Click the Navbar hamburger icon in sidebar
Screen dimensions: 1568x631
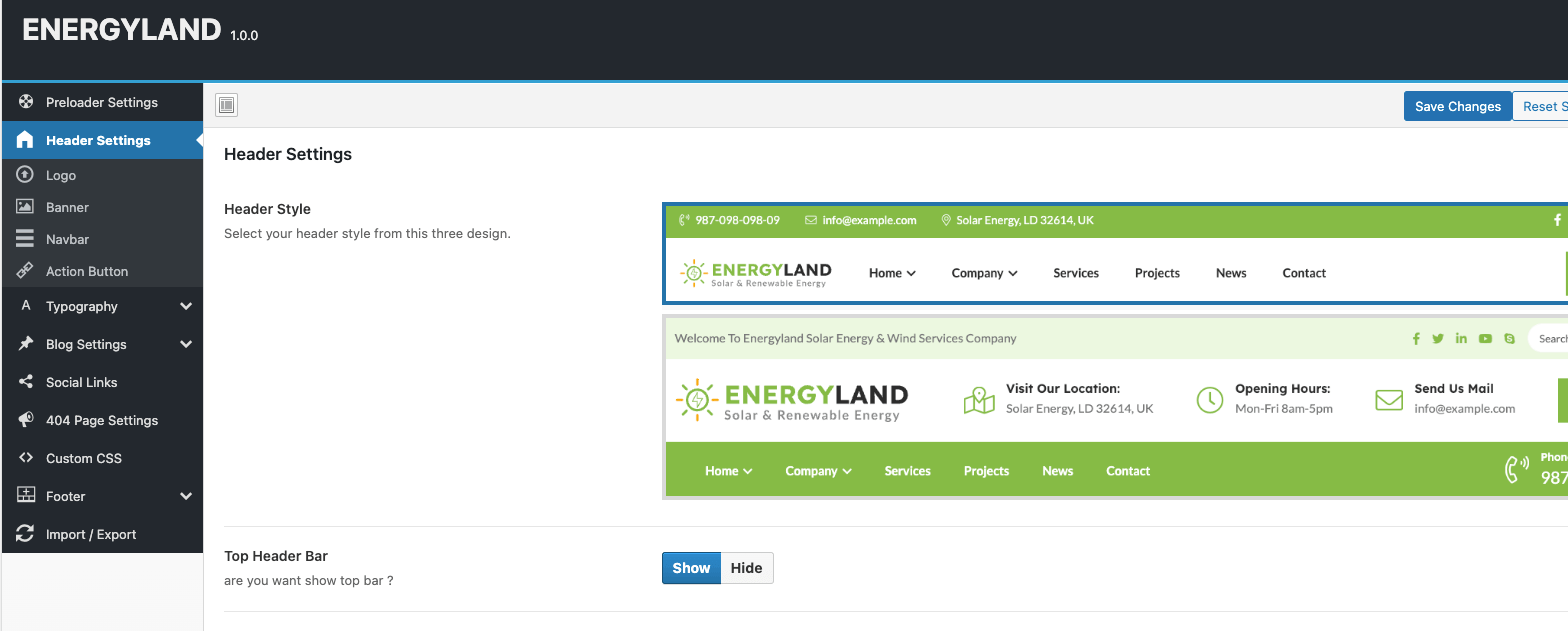pyautogui.click(x=26, y=239)
